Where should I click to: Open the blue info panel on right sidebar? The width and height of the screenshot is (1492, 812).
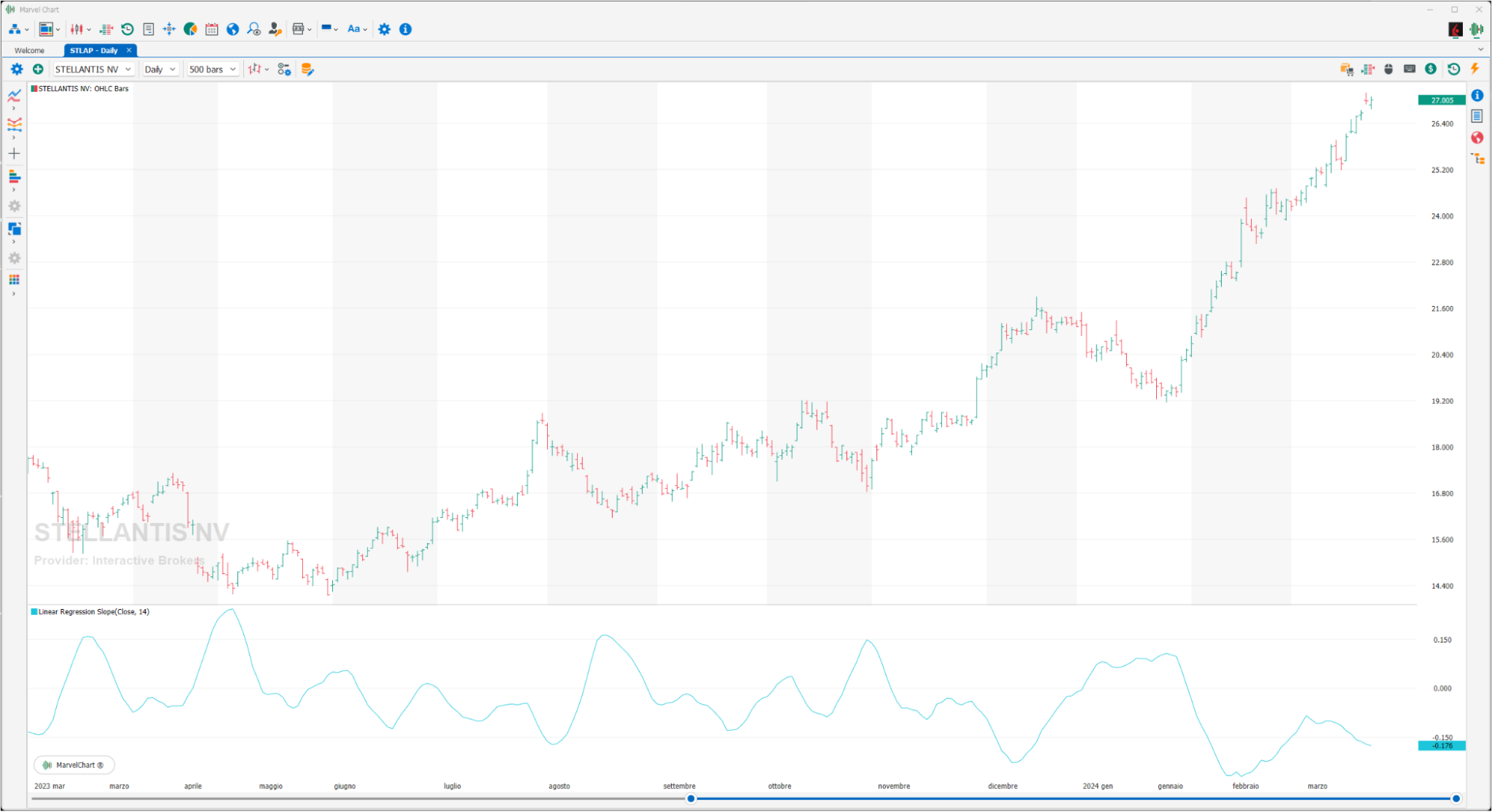[1477, 96]
